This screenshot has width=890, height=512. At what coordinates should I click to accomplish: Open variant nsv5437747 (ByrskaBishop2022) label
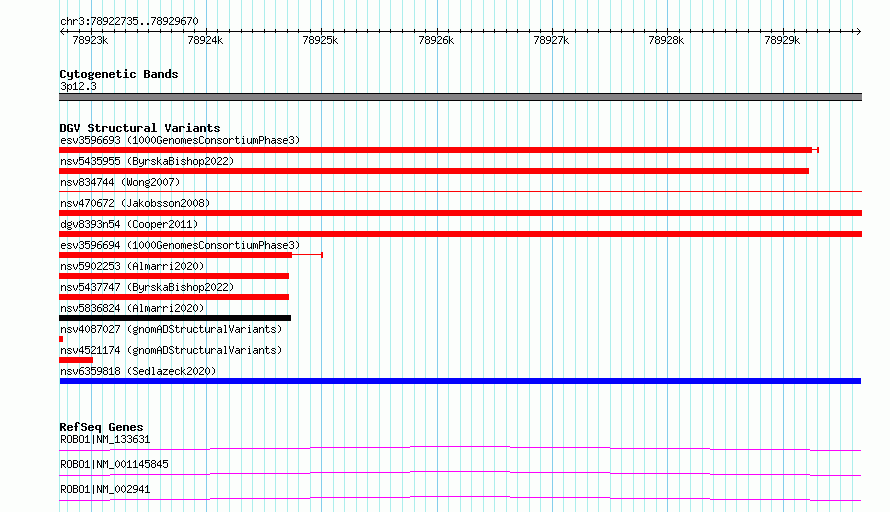[x=147, y=287]
